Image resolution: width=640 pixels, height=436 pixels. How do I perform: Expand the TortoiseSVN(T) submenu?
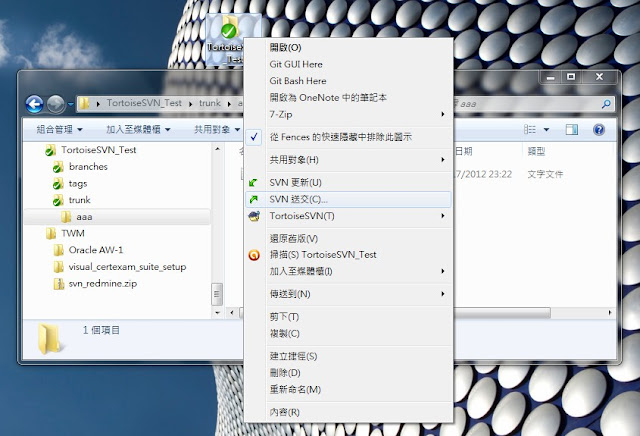(349, 216)
